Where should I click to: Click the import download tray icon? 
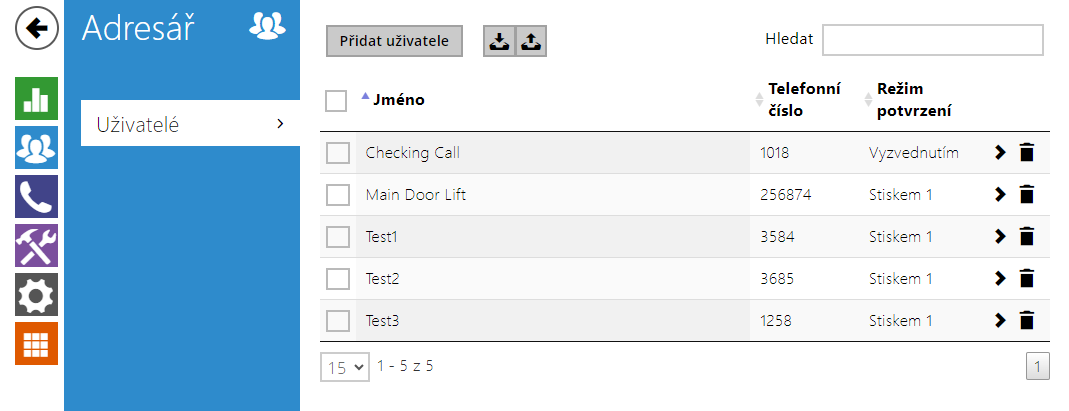[500, 42]
